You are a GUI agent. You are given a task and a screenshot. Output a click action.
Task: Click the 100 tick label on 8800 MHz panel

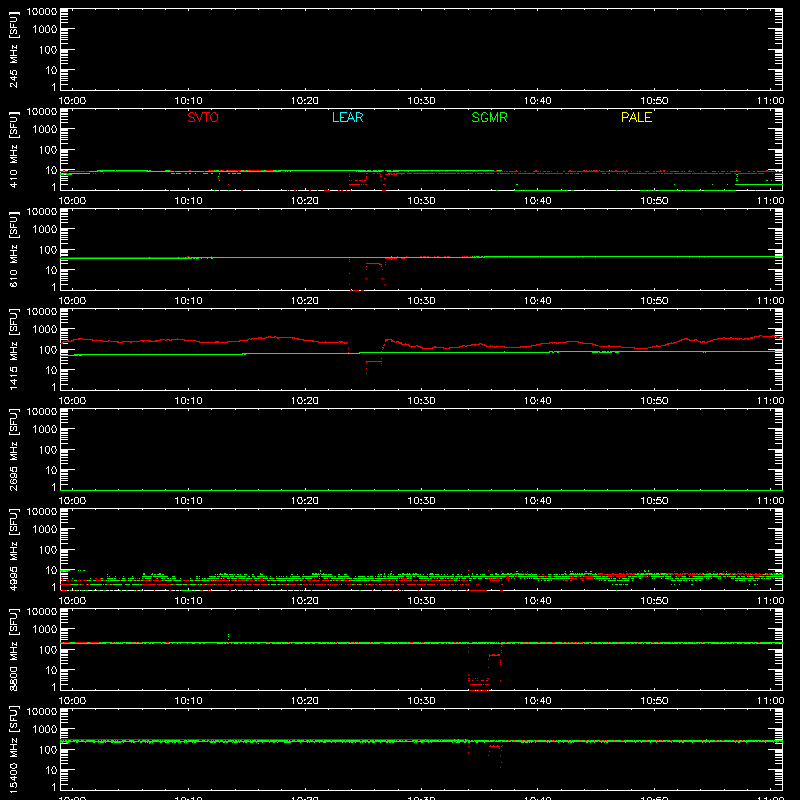point(47,650)
